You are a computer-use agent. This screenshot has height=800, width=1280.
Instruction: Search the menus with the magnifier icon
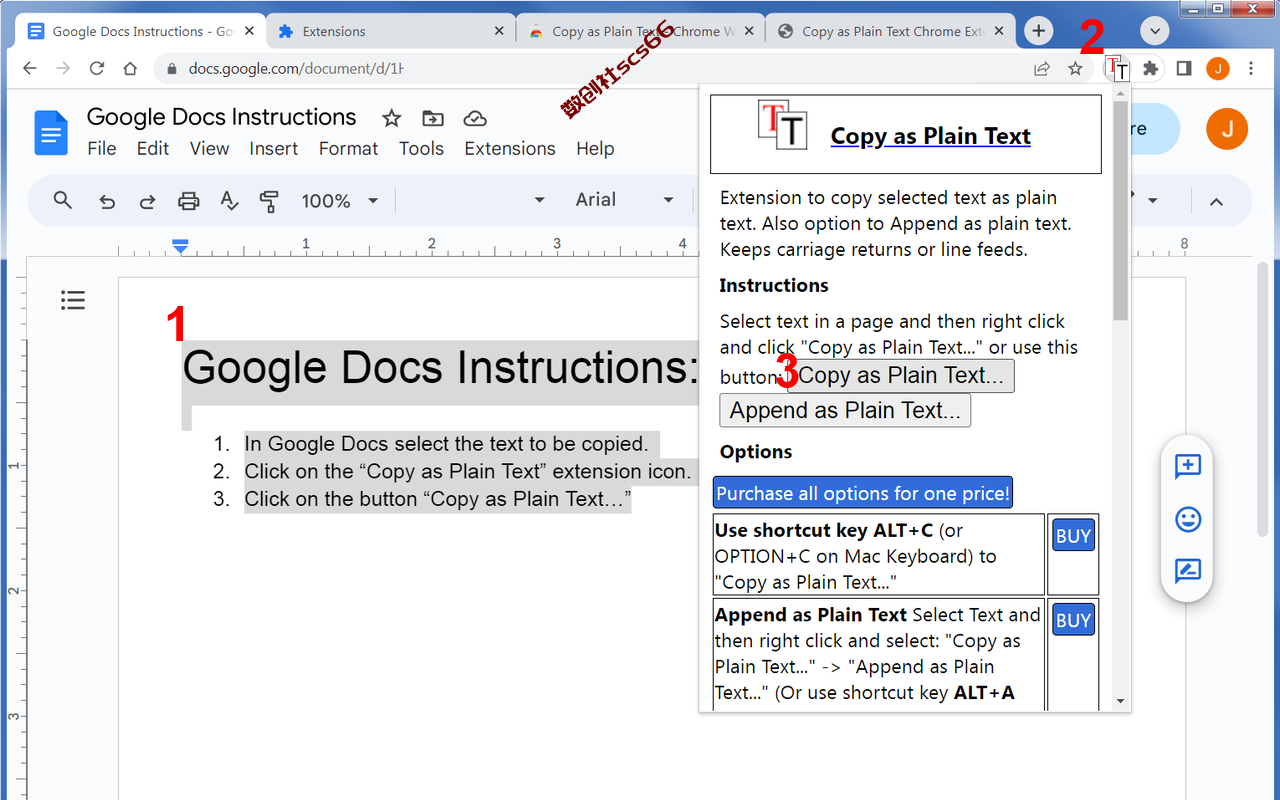pos(63,200)
